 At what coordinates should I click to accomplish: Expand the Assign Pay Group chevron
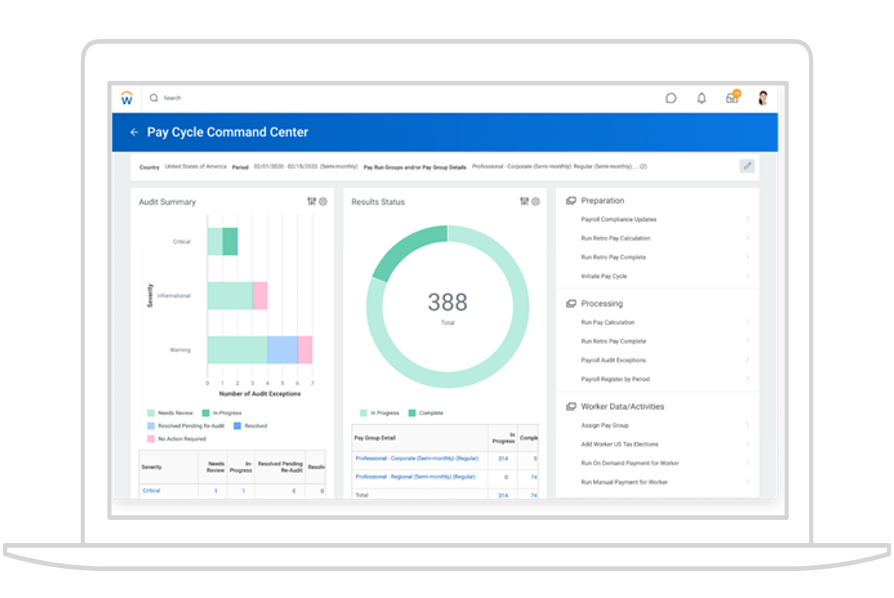[747, 425]
